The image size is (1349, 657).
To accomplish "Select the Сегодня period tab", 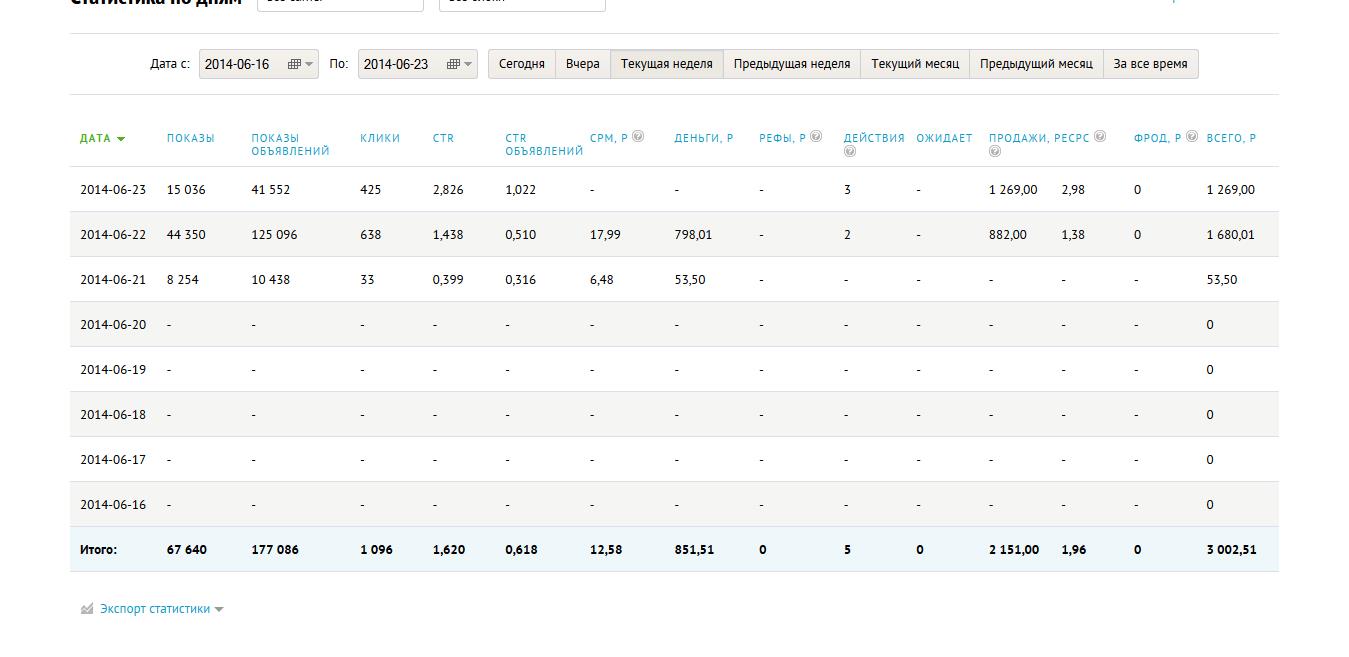I will pos(521,64).
